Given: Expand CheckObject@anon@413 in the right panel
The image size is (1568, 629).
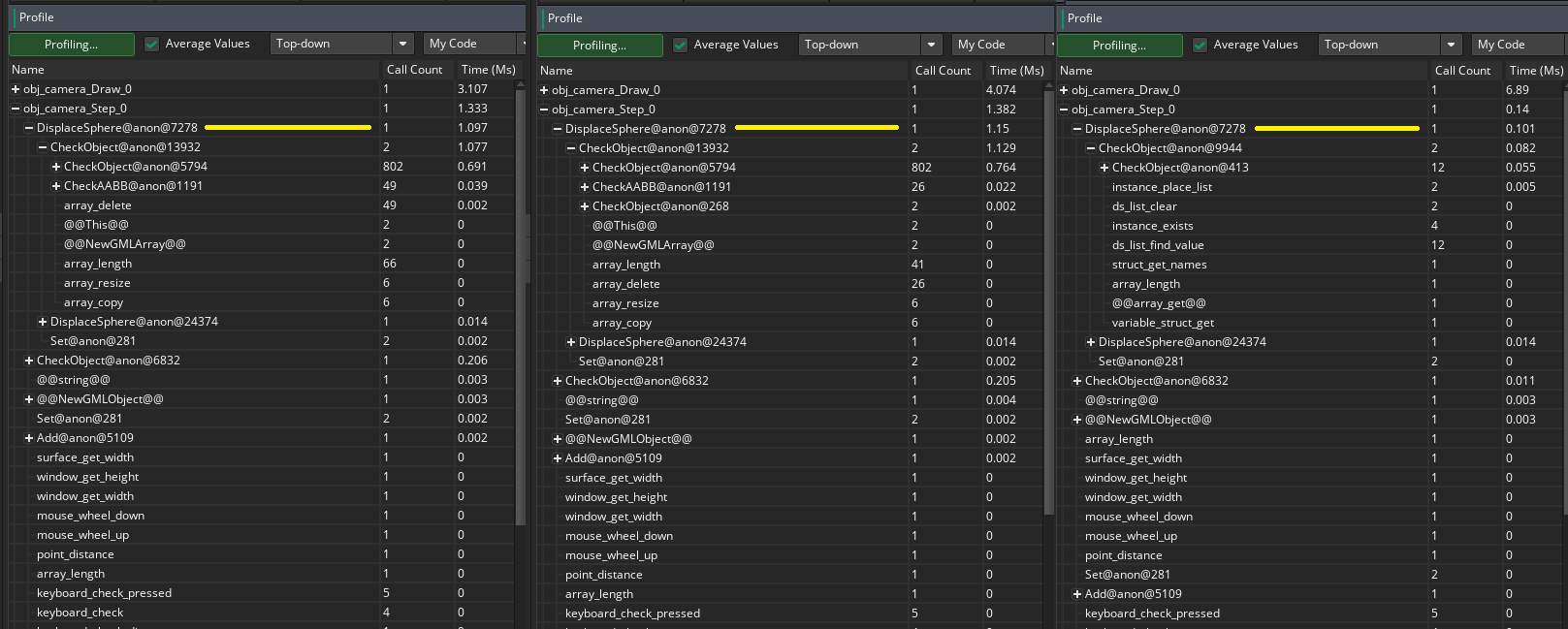Looking at the screenshot, I should [x=1104, y=168].
